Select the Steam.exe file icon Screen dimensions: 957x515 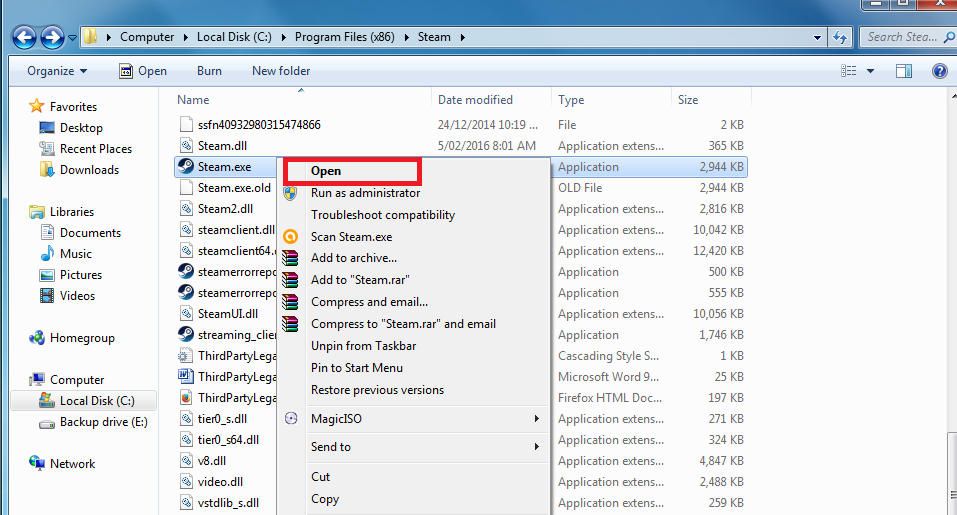click(186, 167)
